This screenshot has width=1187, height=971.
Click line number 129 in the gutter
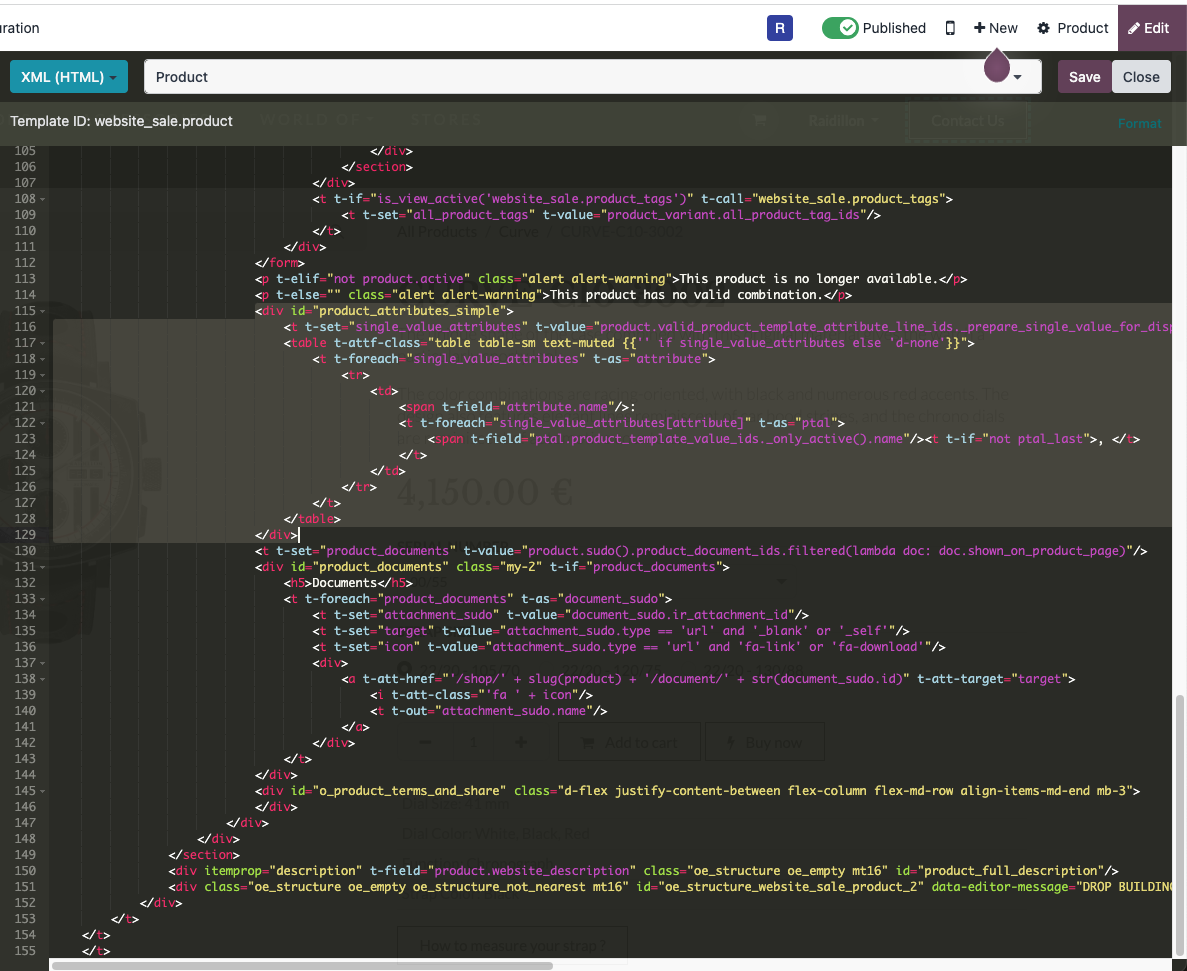point(25,534)
